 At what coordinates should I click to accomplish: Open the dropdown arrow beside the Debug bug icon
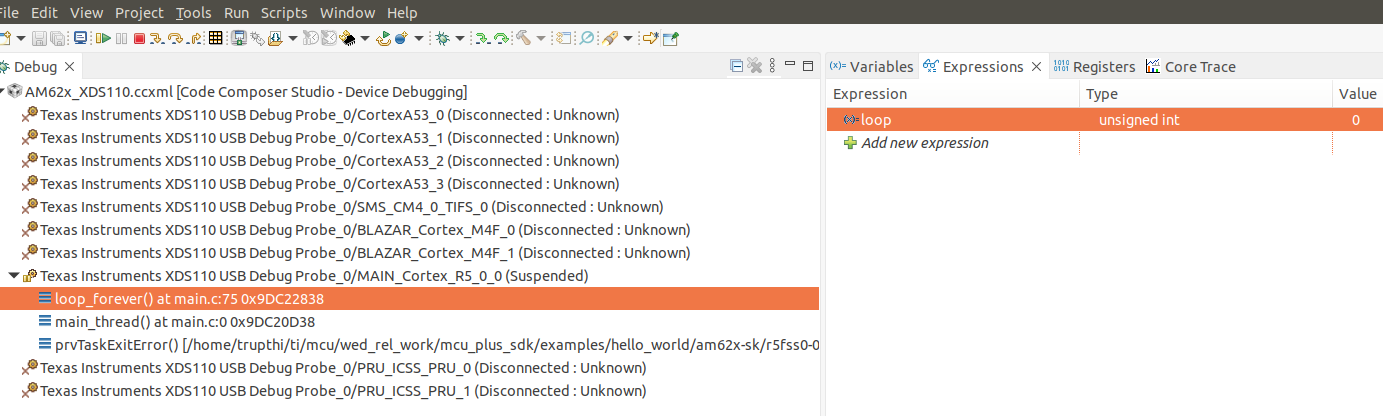pyautogui.click(x=459, y=39)
